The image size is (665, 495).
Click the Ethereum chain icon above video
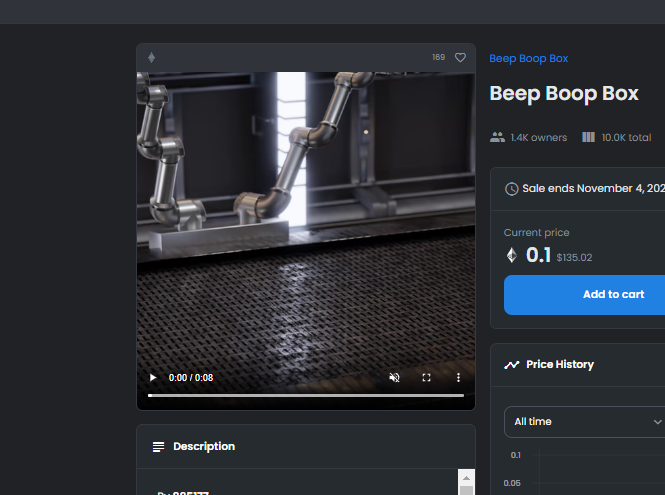[x=151, y=57]
